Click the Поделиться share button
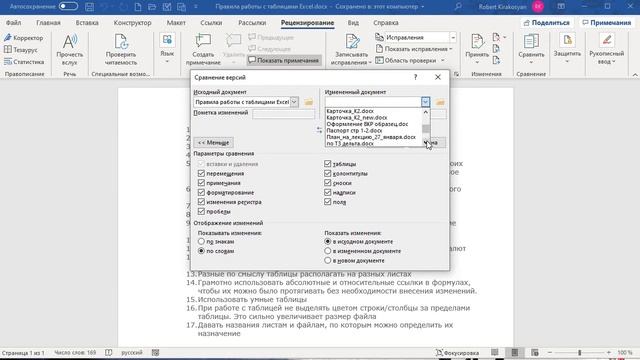Image resolution: width=640 pixels, height=360 pixels. 547,23
